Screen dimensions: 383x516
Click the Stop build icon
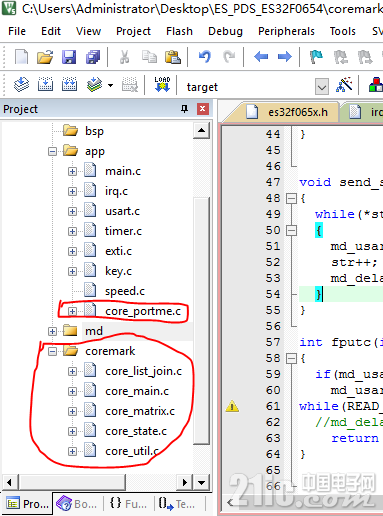click(x=130, y=85)
